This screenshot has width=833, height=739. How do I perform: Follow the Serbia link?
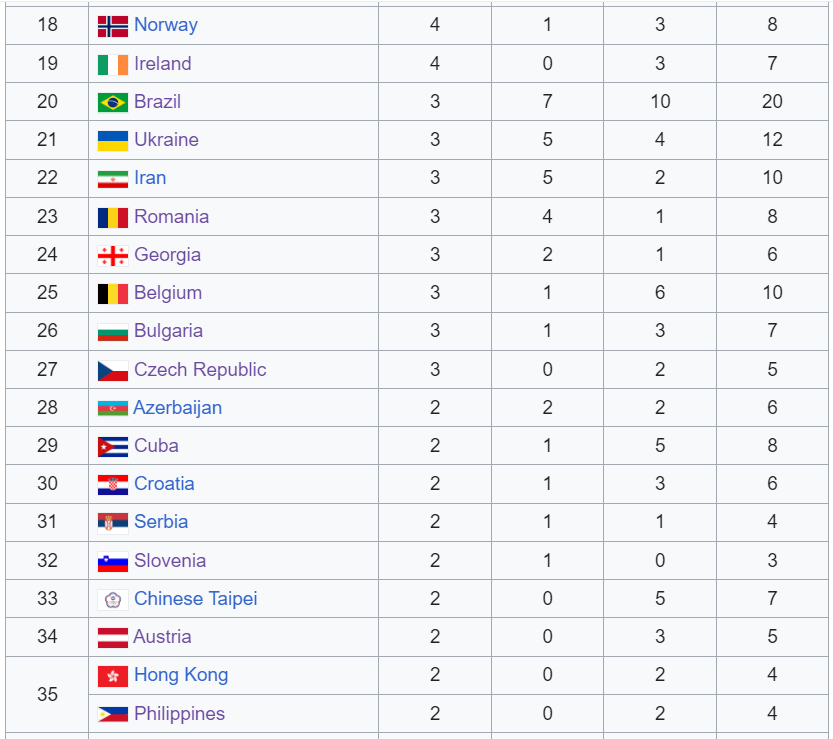coord(160,522)
